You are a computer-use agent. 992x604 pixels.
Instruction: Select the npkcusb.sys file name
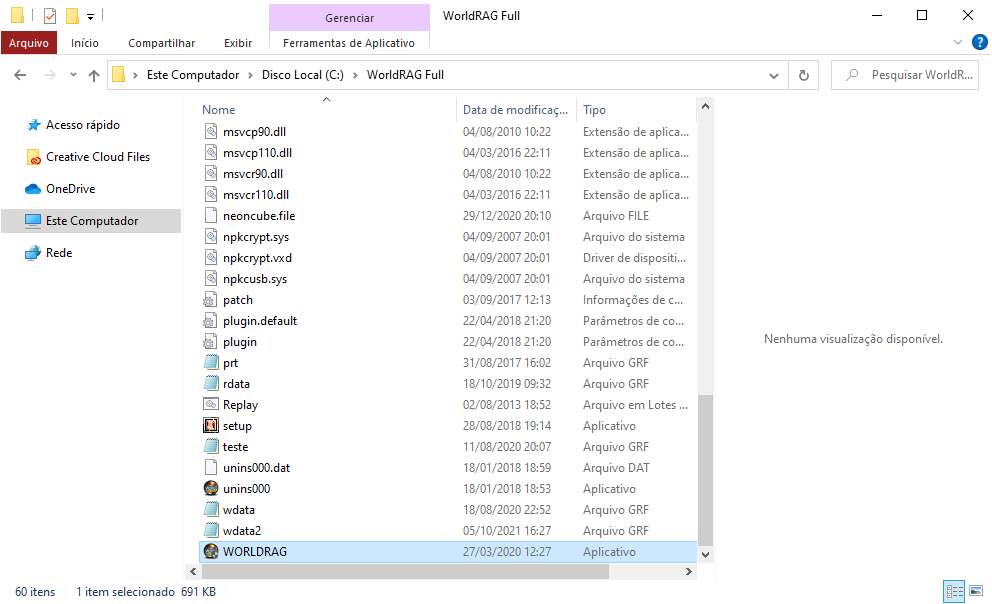pyautogui.click(x=255, y=279)
